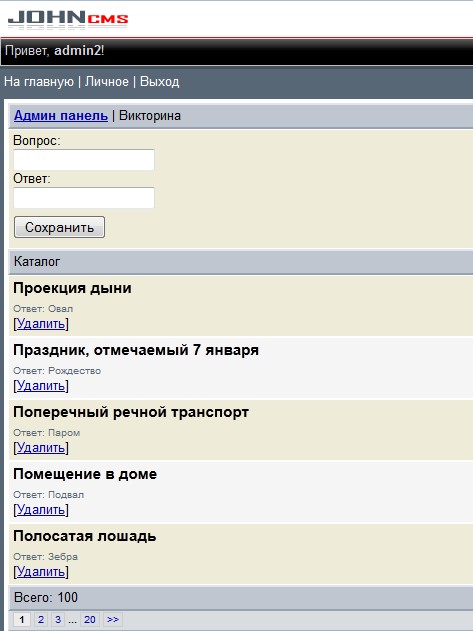Open the Админ панель link

coord(61,116)
